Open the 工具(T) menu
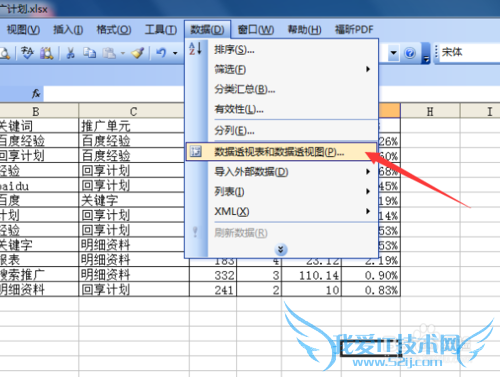The image size is (500, 377). [161, 30]
